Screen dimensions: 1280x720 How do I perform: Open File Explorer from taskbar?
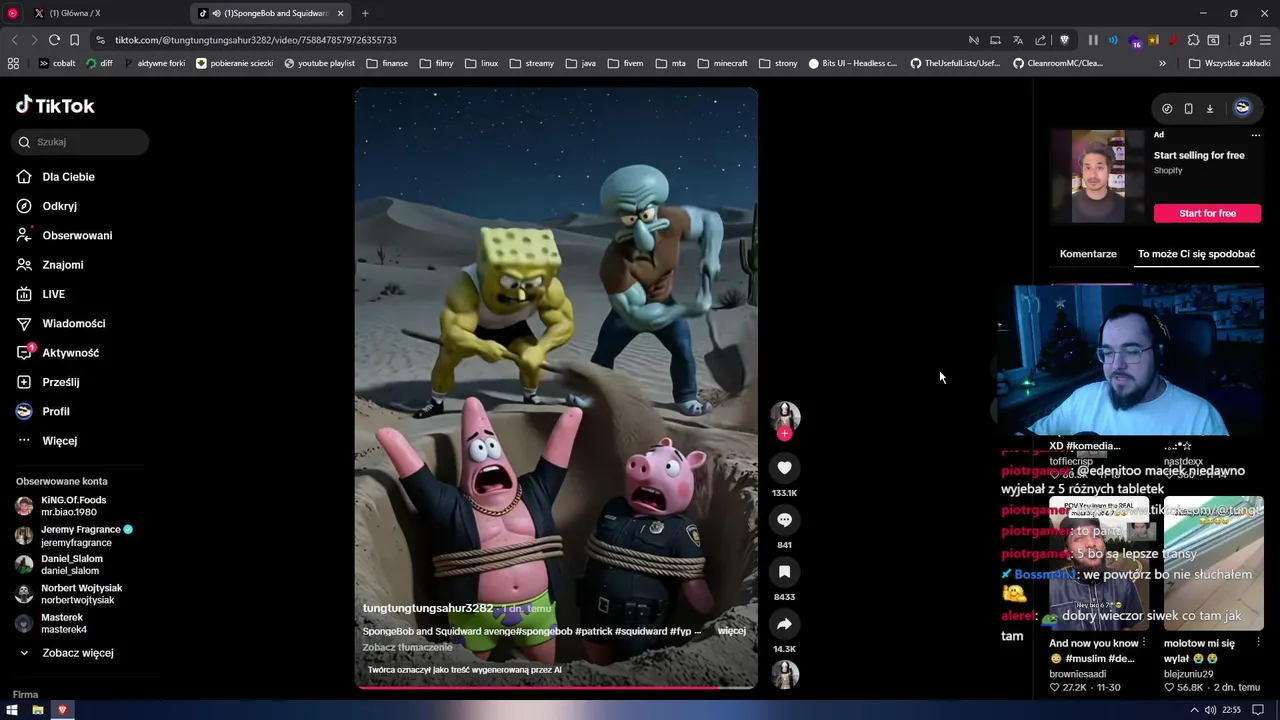pyautogui.click(x=38, y=710)
